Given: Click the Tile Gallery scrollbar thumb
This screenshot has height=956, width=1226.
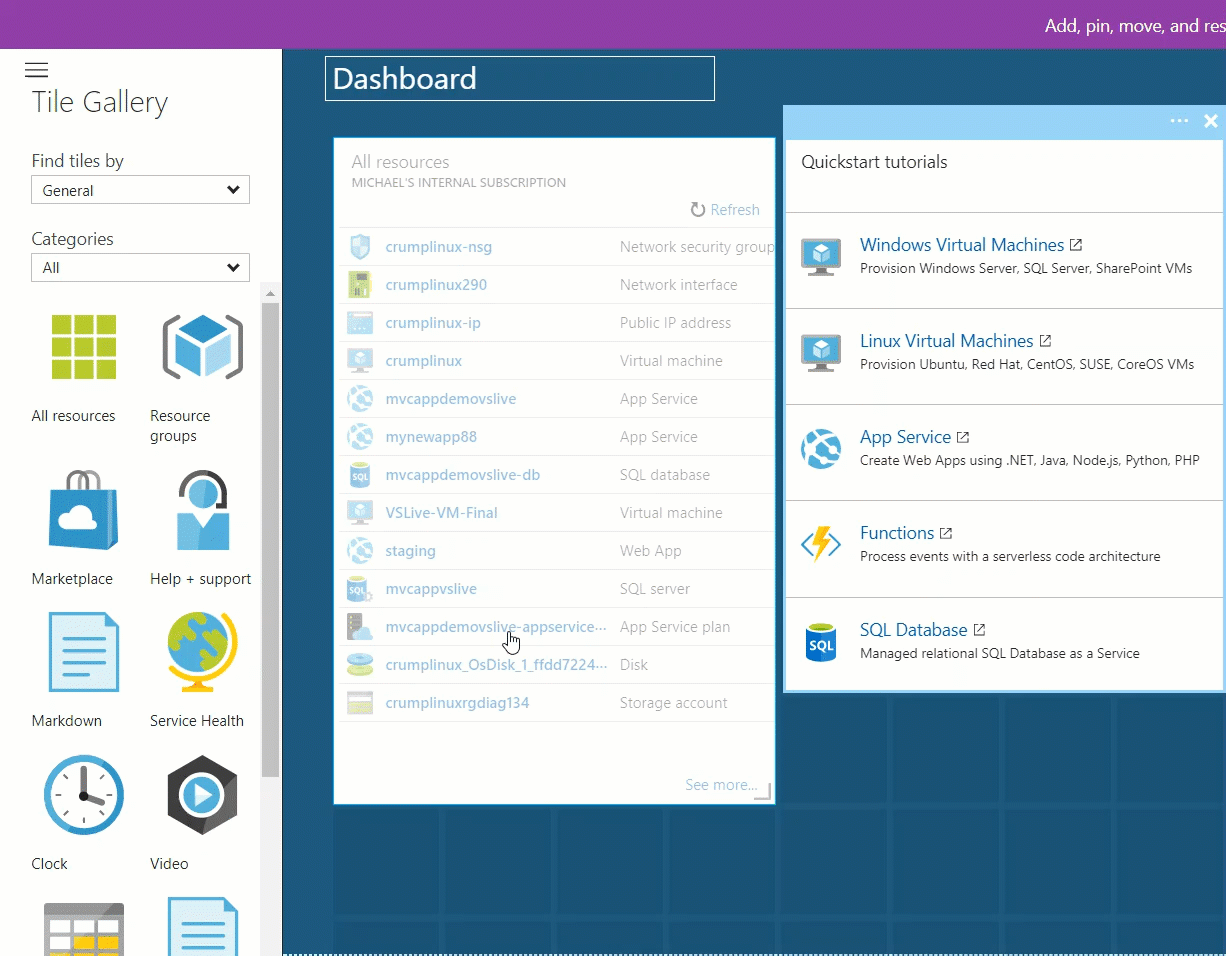Looking at the screenshot, I should [x=270, y=540].
